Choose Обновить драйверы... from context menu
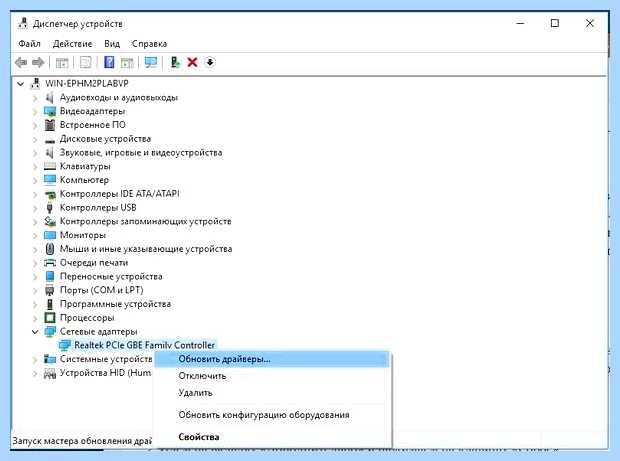The height and width of the screenshot is (461, 620). click(x=272, y=359)
